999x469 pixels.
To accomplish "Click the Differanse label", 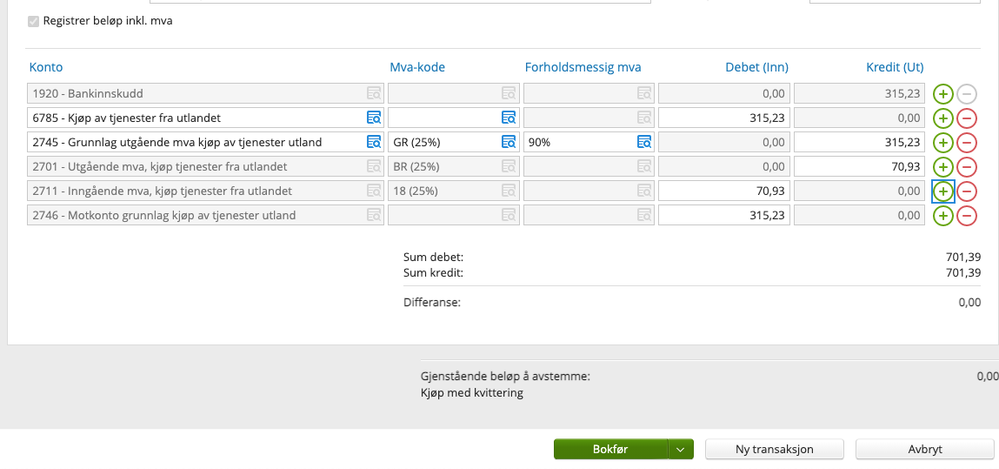I will coord(432,302).
